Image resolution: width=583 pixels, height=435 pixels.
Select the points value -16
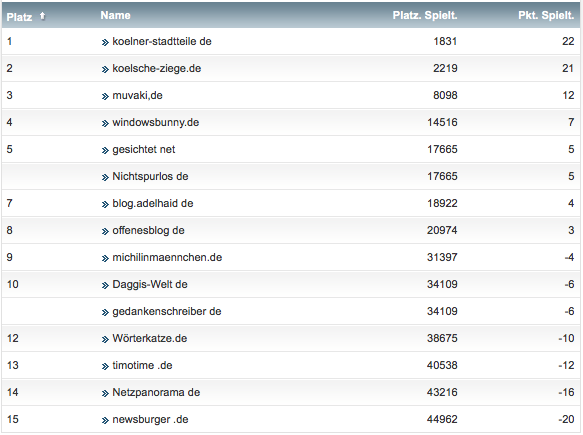click(566, 392)
